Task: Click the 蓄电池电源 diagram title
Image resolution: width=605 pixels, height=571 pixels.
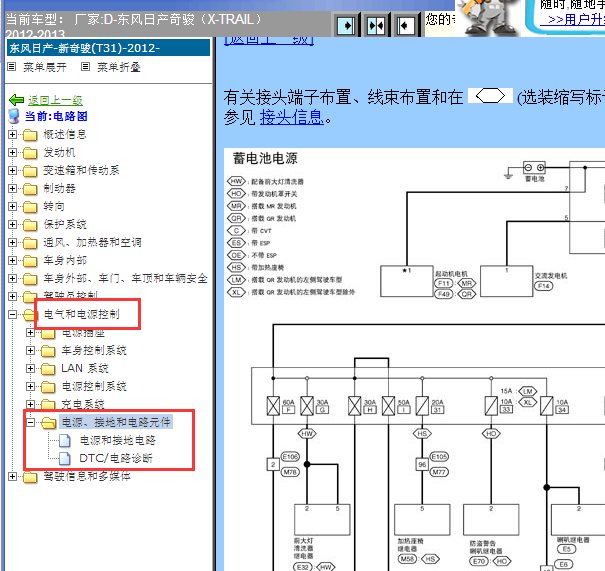Action: (265, 158)
